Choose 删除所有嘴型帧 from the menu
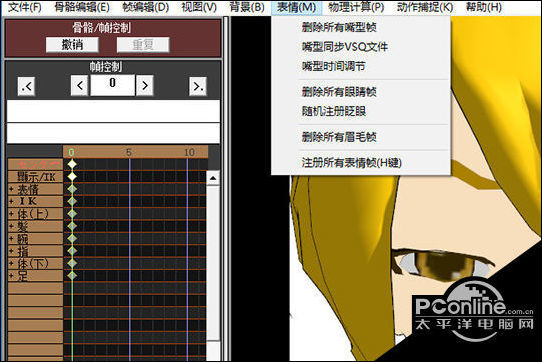The height and width of the screenshot is (362, 542). click(339, 27)
